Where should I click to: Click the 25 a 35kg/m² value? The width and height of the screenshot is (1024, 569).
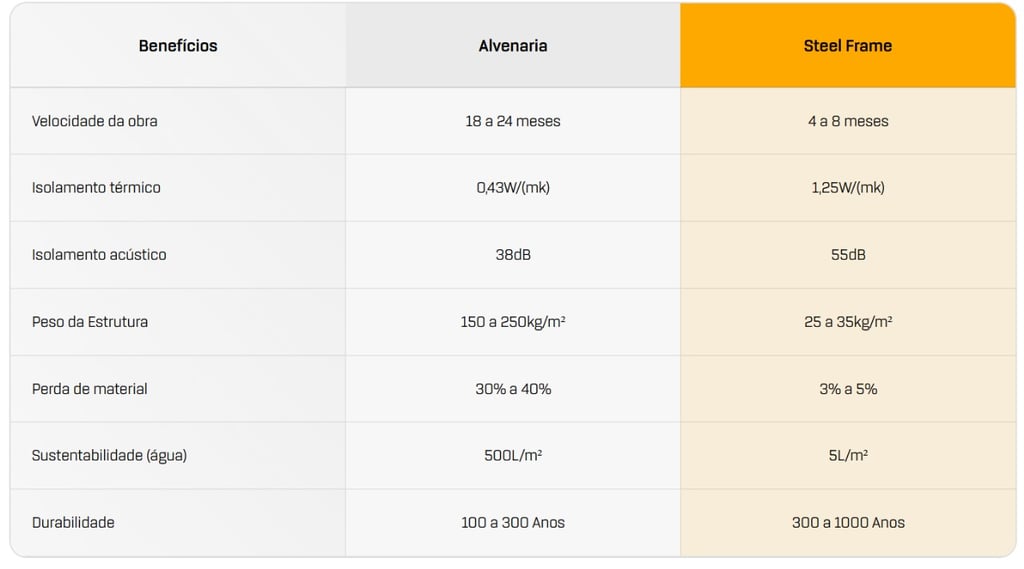click(848, 322)
